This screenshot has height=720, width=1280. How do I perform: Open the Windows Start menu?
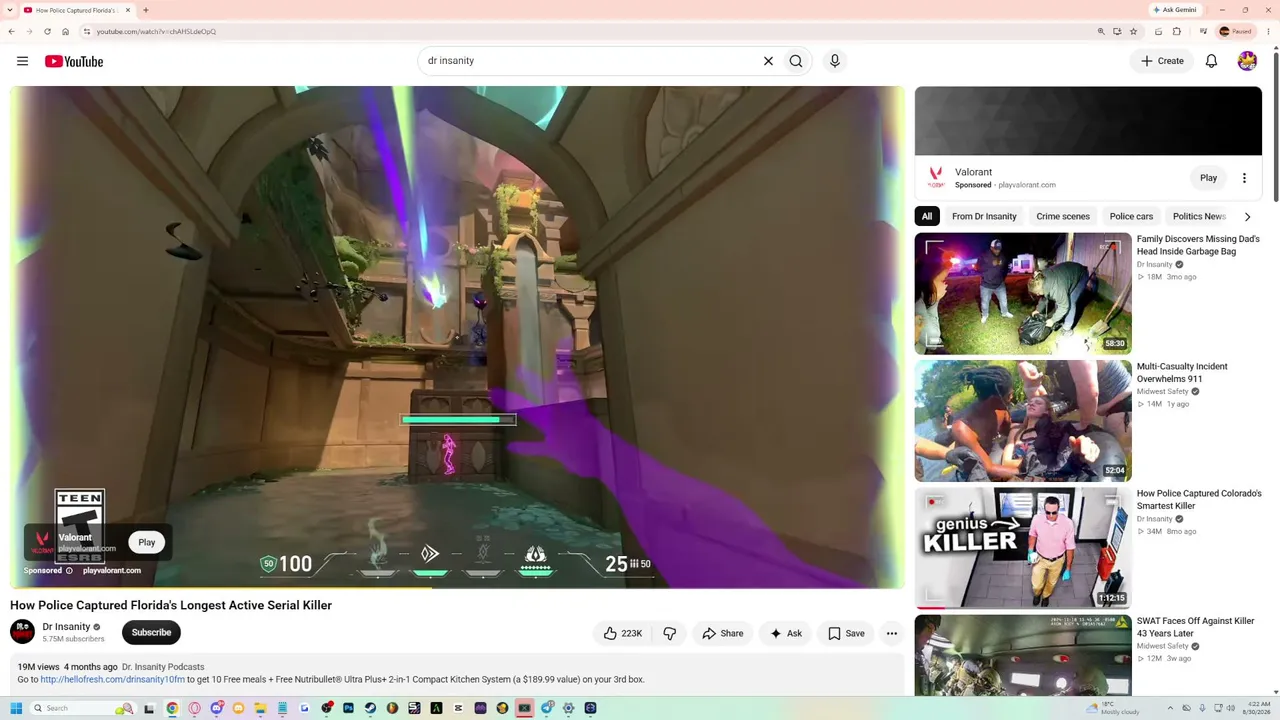pos(16,708)
